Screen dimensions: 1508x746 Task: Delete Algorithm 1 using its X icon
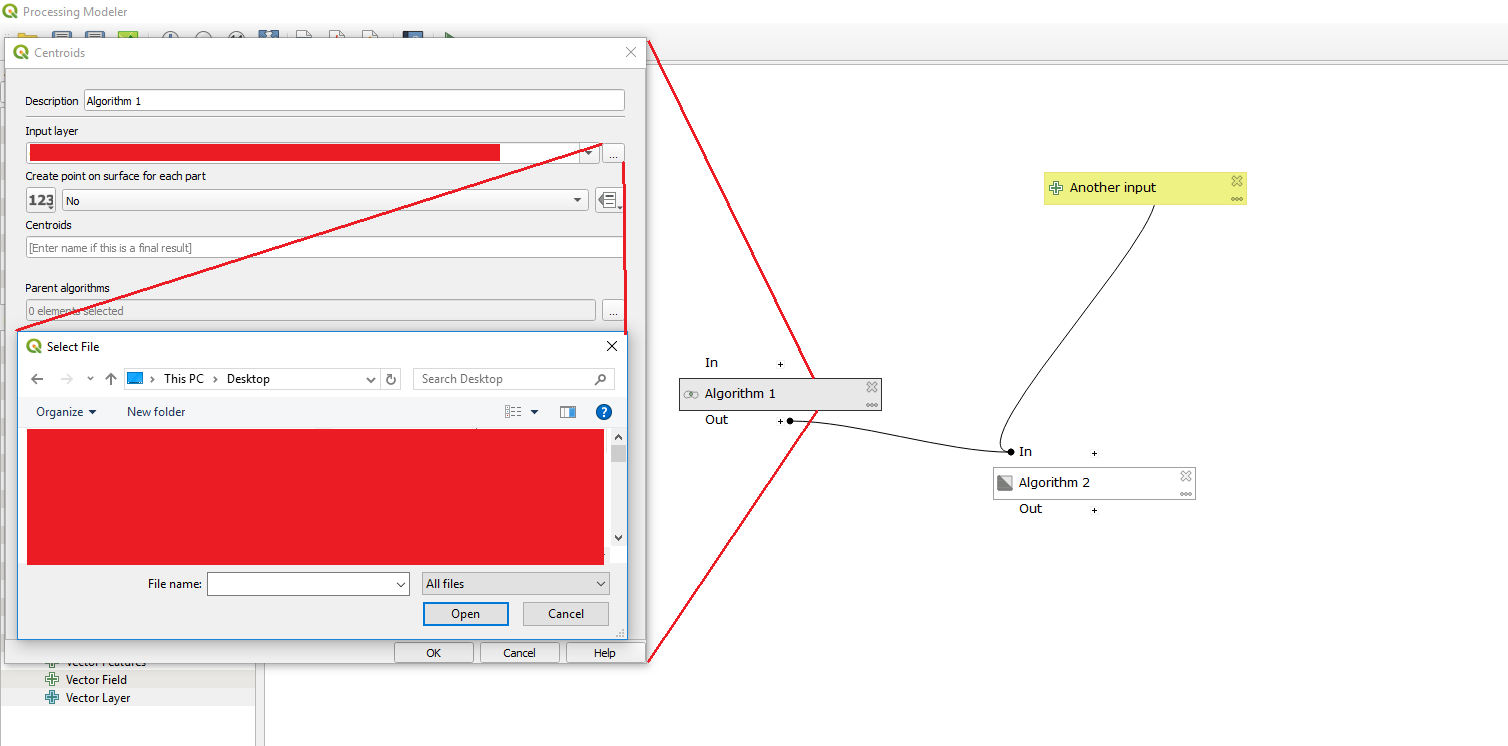point(871,386)
